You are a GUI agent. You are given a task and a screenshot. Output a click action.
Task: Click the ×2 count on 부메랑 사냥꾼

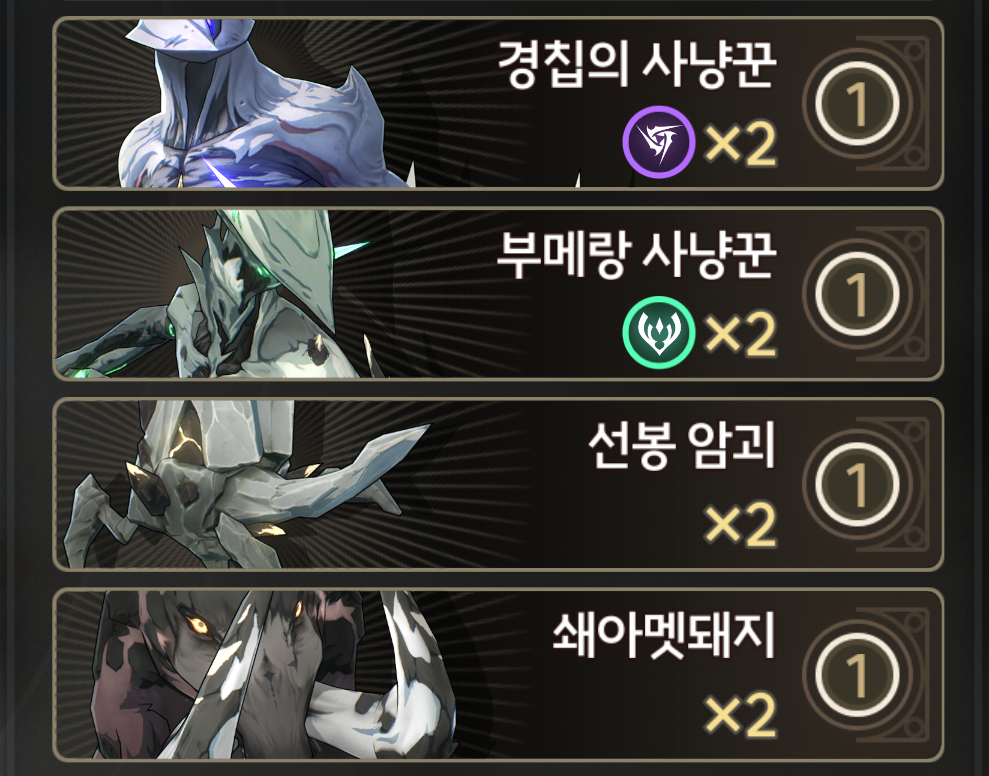click(740, 335)
